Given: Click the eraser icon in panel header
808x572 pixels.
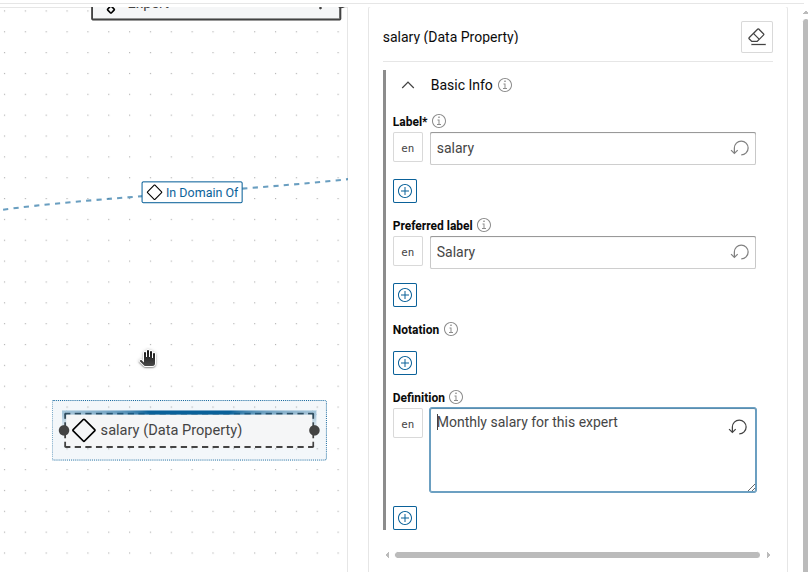Looking at the screenshot, I should tap(757, 37).
